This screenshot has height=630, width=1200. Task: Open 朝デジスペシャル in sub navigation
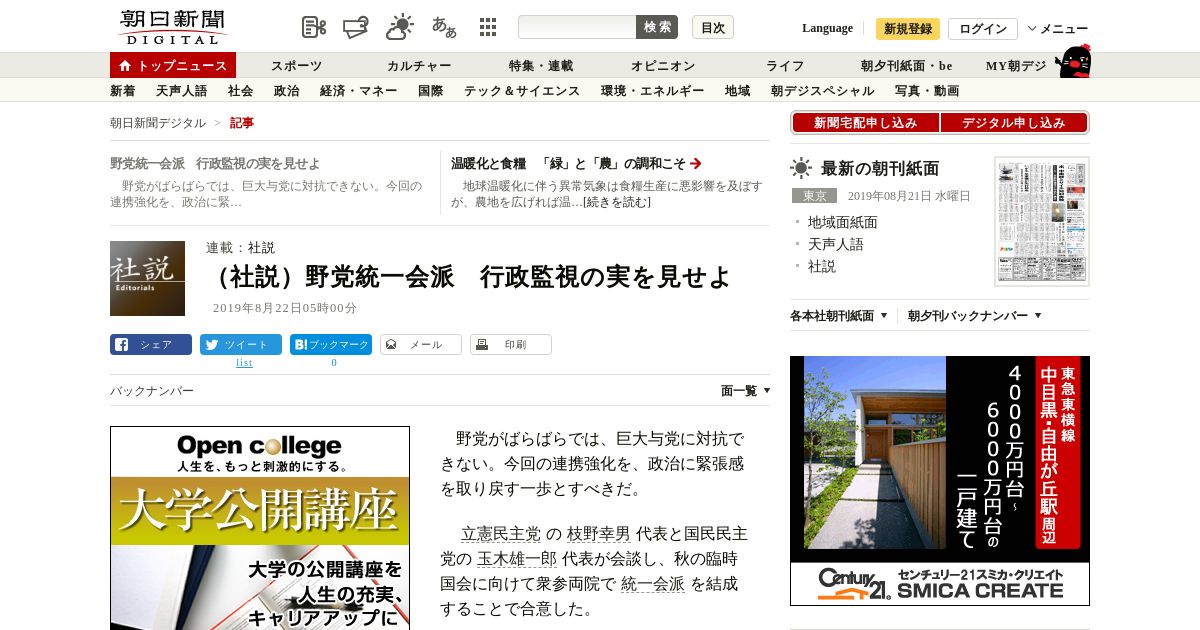coord(823,91)
